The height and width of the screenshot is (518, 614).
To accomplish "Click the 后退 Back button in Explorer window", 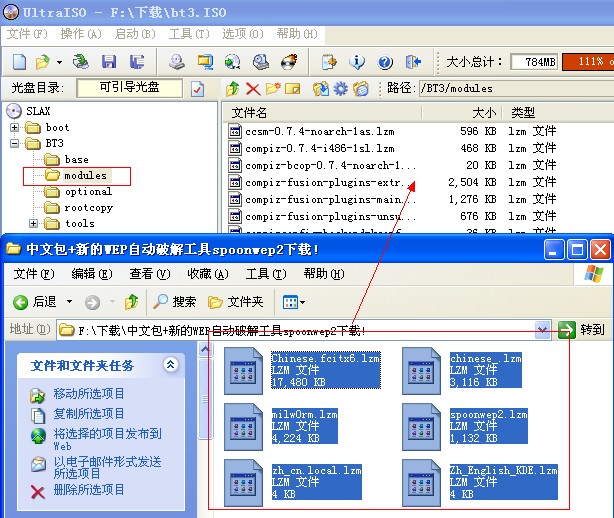I will (x=34, y=302).
